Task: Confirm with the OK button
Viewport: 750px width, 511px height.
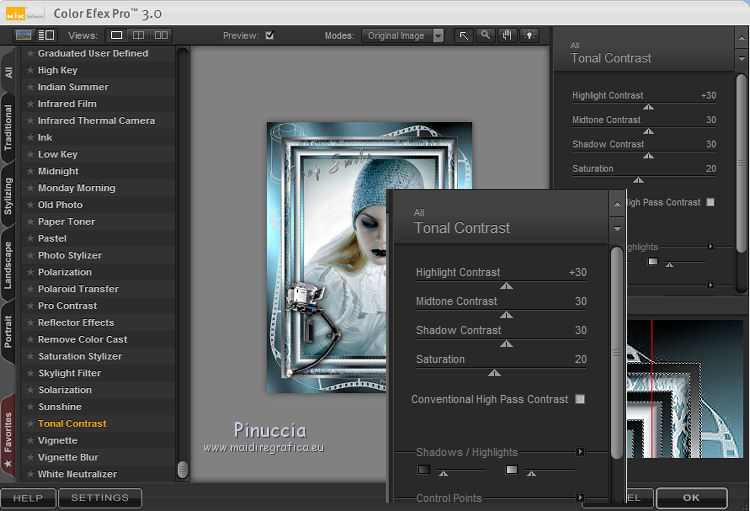Action: coord(691,497)
